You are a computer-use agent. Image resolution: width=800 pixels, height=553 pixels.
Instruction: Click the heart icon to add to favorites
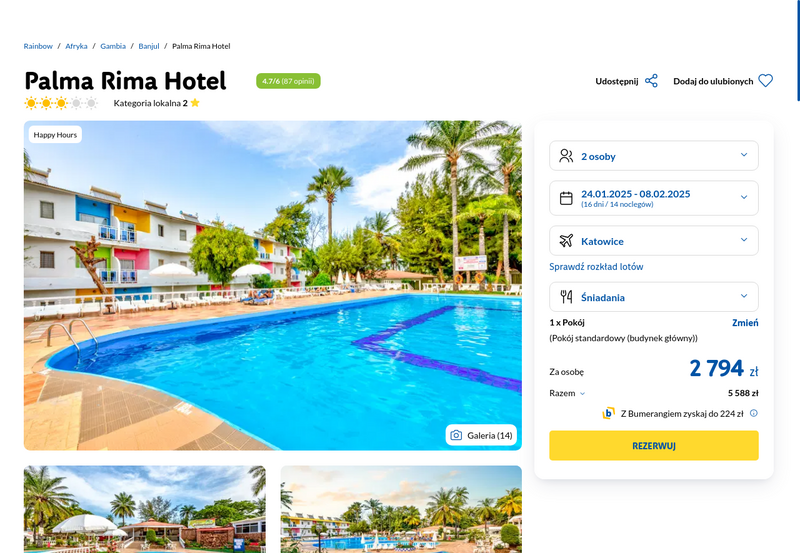pyautogui.click(x=765, y=81)
